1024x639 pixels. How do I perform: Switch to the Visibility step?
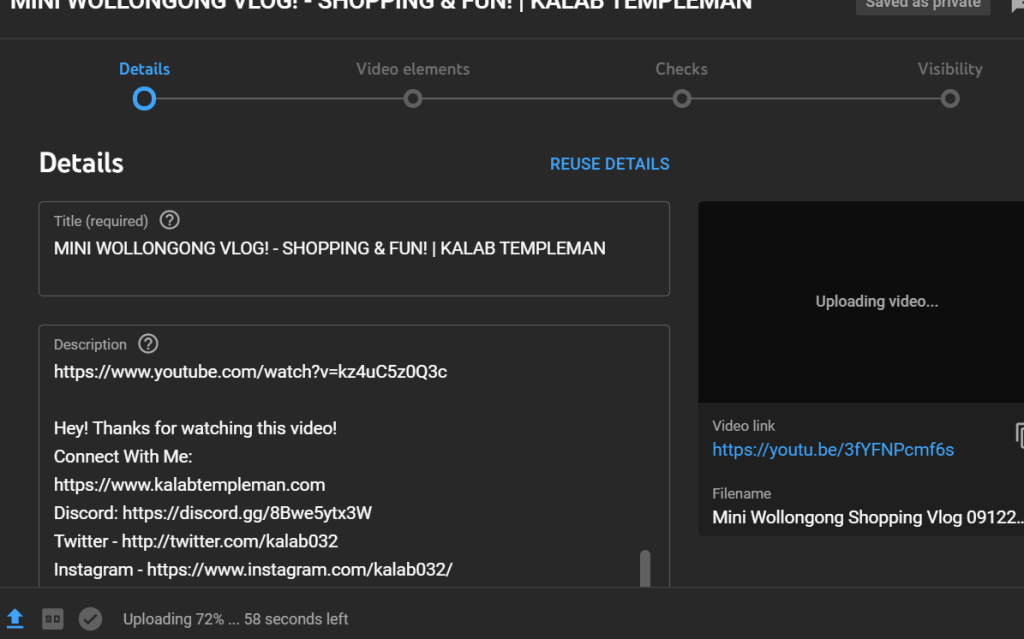click(949, 99)
